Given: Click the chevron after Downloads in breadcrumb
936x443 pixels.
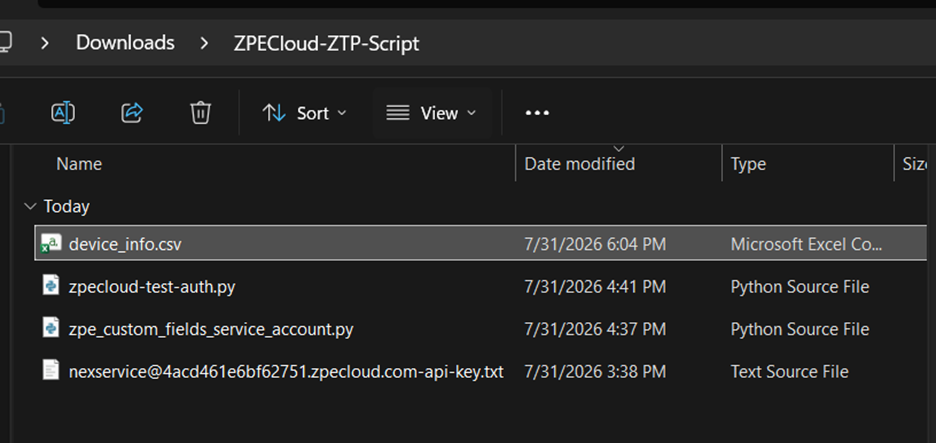Looking at the screenshot, I should click(204, 44).
